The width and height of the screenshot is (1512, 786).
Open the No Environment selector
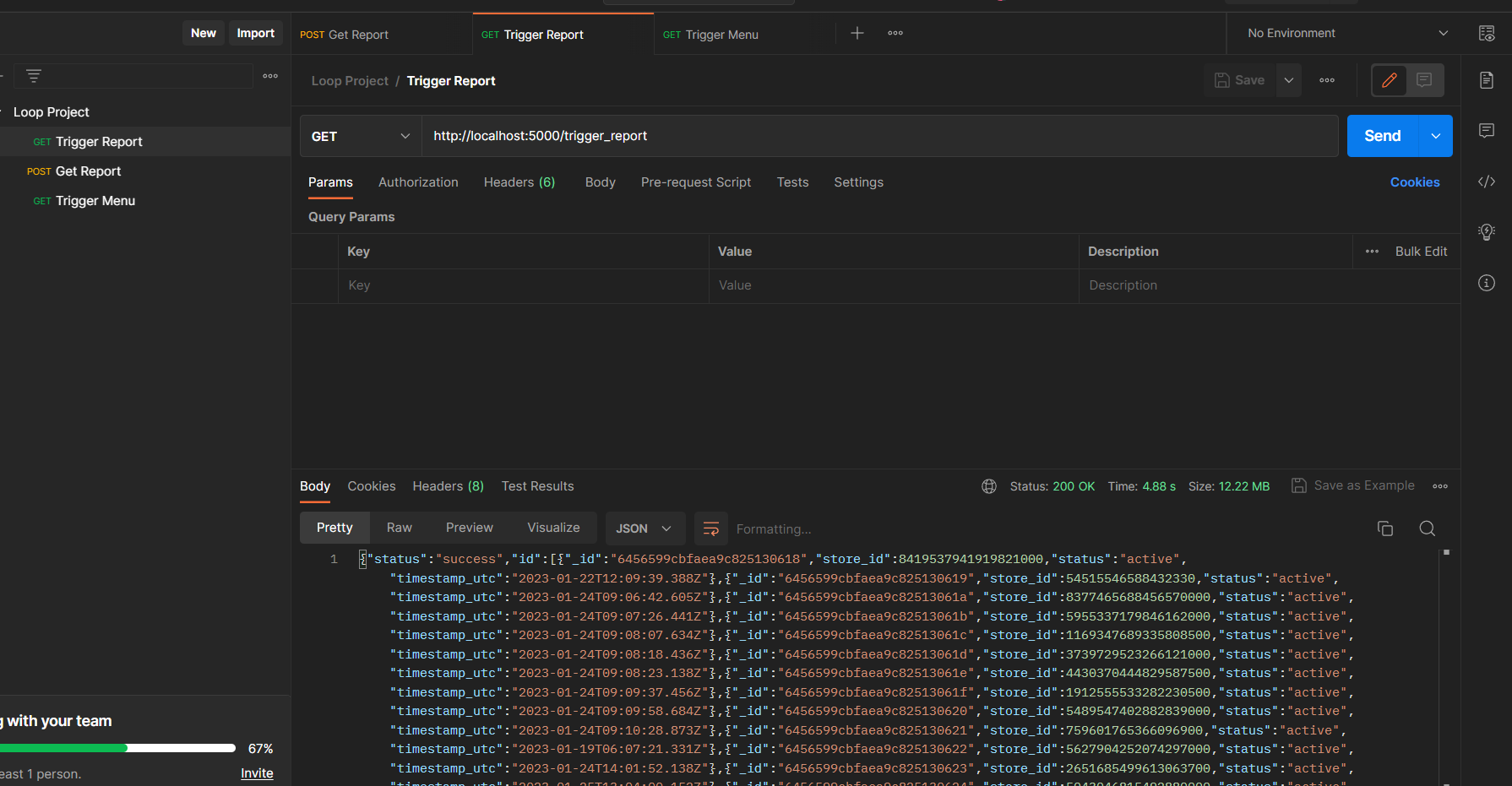coord(1342,33)
